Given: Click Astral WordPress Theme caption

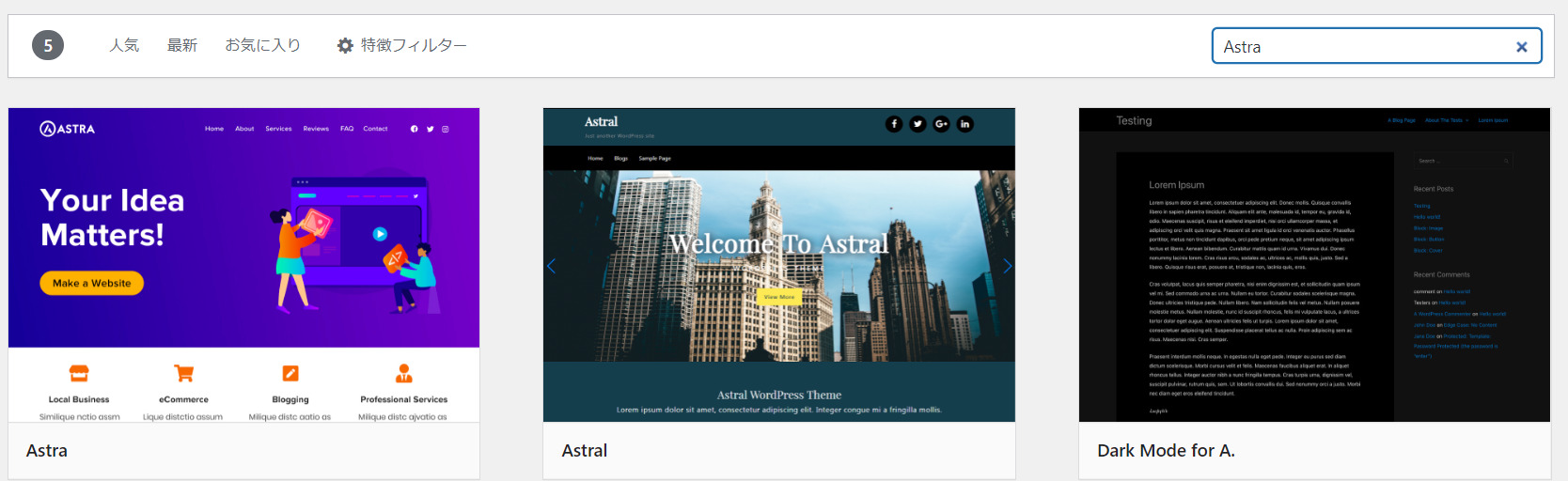Looking at the screenshot, I should (779, 395).
